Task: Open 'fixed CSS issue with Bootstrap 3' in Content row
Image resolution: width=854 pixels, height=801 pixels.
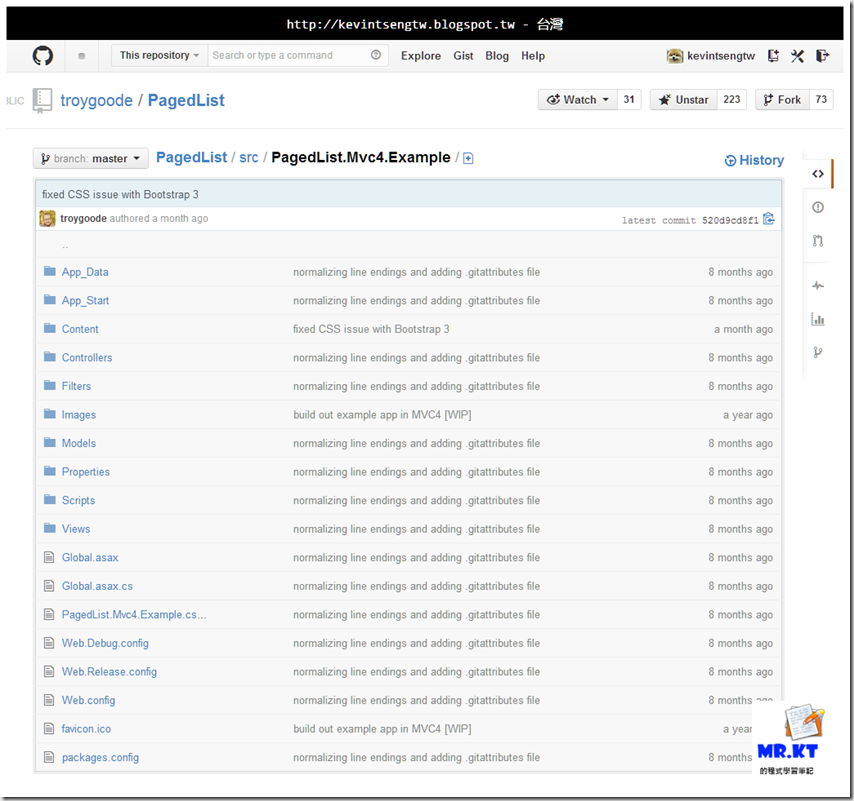Action: coord(371,329)
